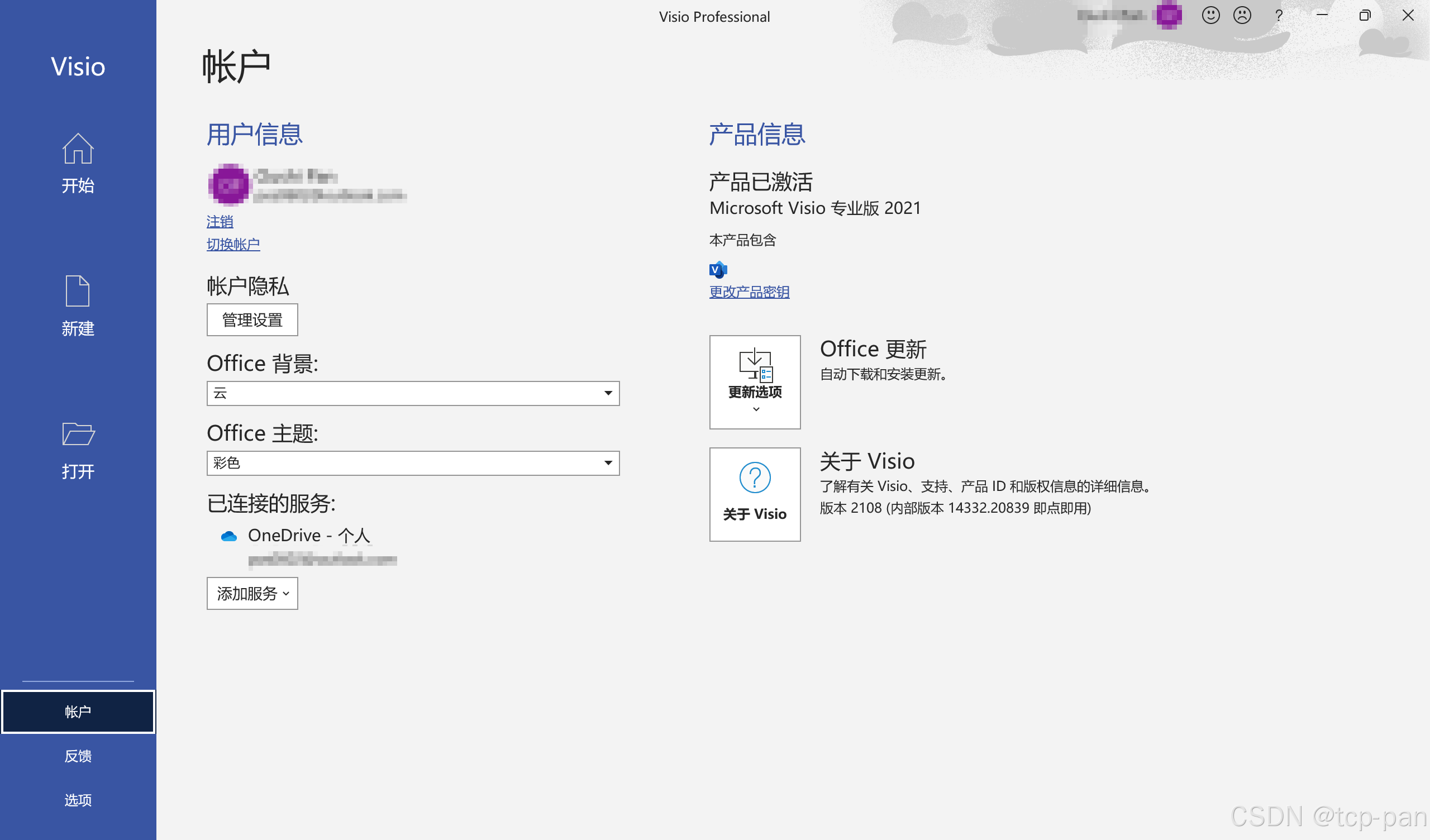Click the OneDrive cloud icon

point(228,536)
